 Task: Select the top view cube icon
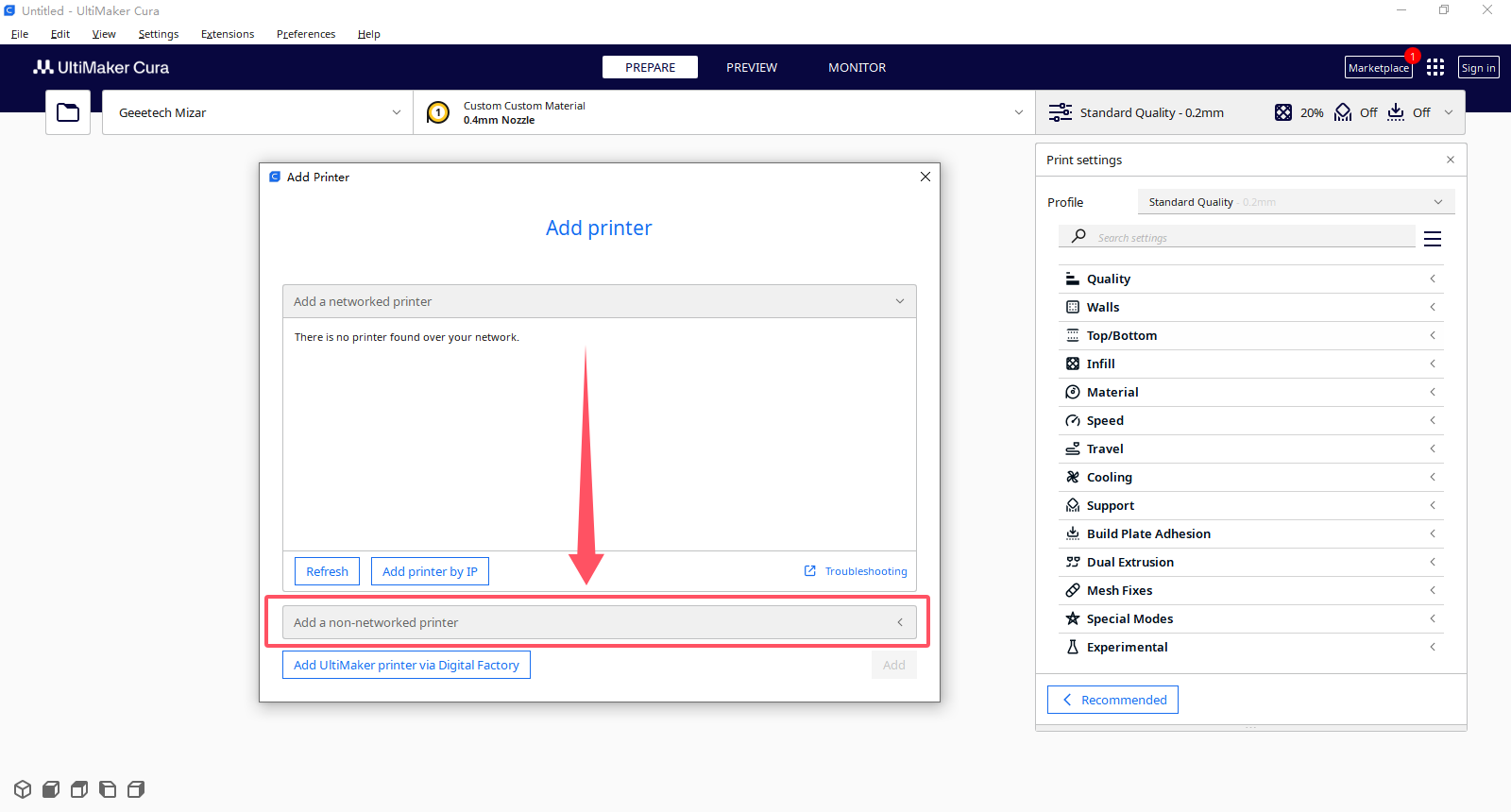79,789
